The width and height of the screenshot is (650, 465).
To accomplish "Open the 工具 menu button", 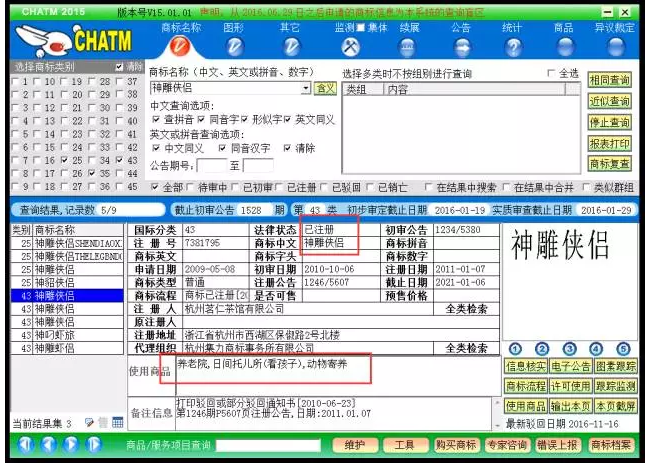I will (405, 445).
